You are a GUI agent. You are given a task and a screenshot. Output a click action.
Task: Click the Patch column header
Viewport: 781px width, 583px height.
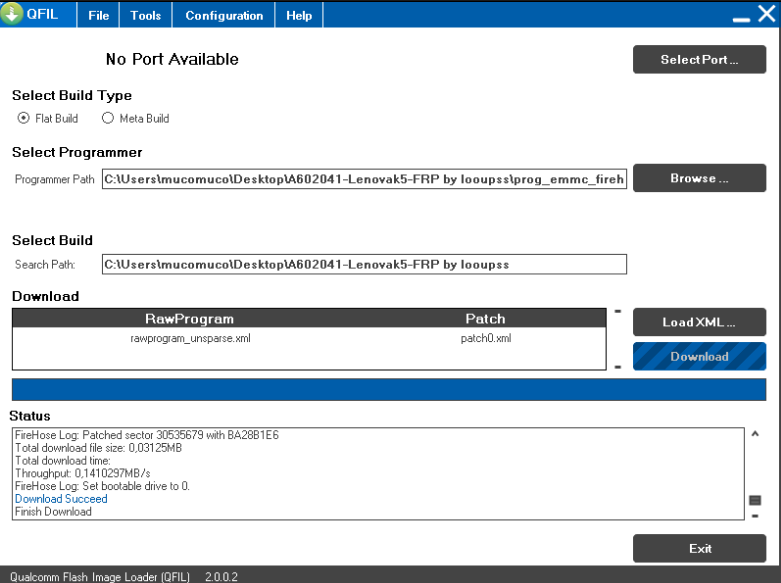click(x=485, y=318)
